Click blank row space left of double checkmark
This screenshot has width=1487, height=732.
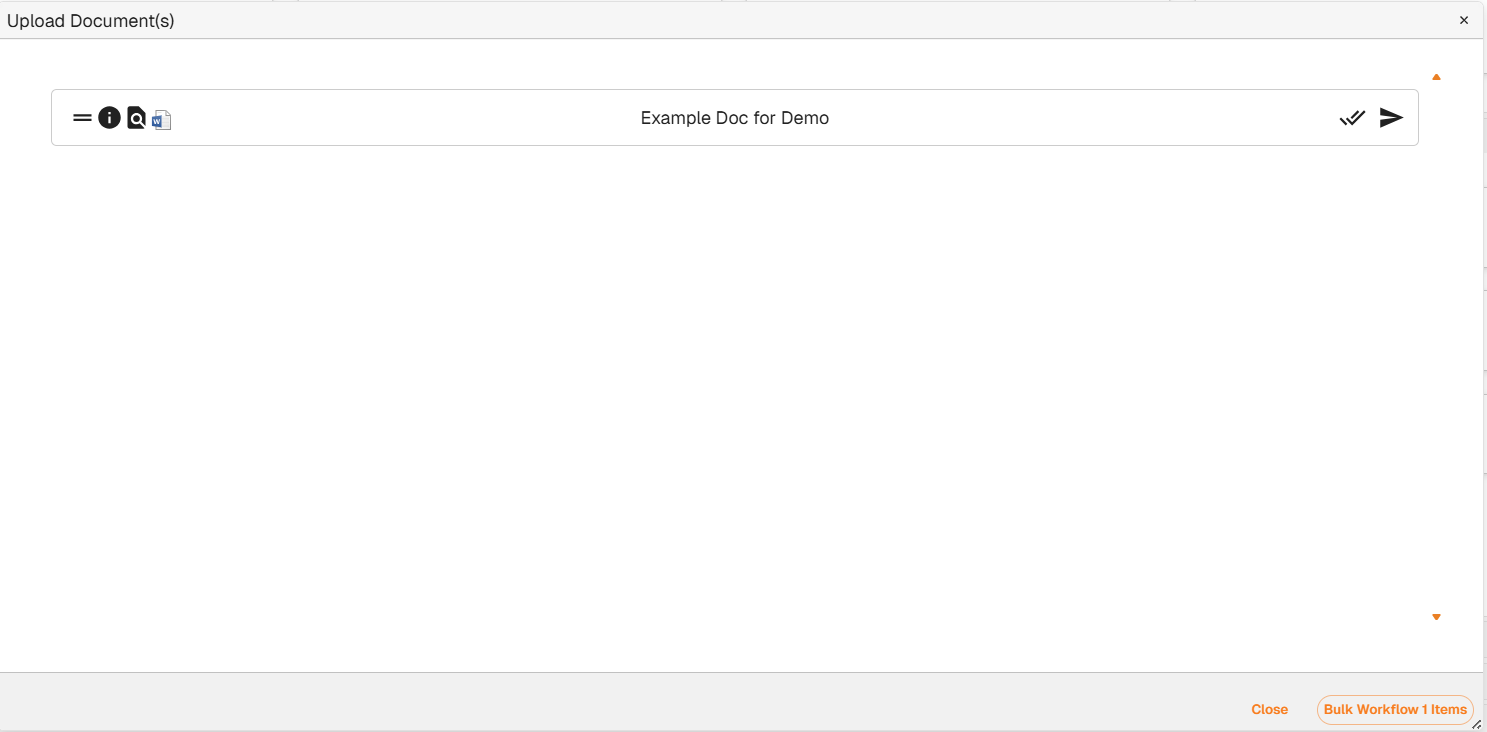[1100, 118]
